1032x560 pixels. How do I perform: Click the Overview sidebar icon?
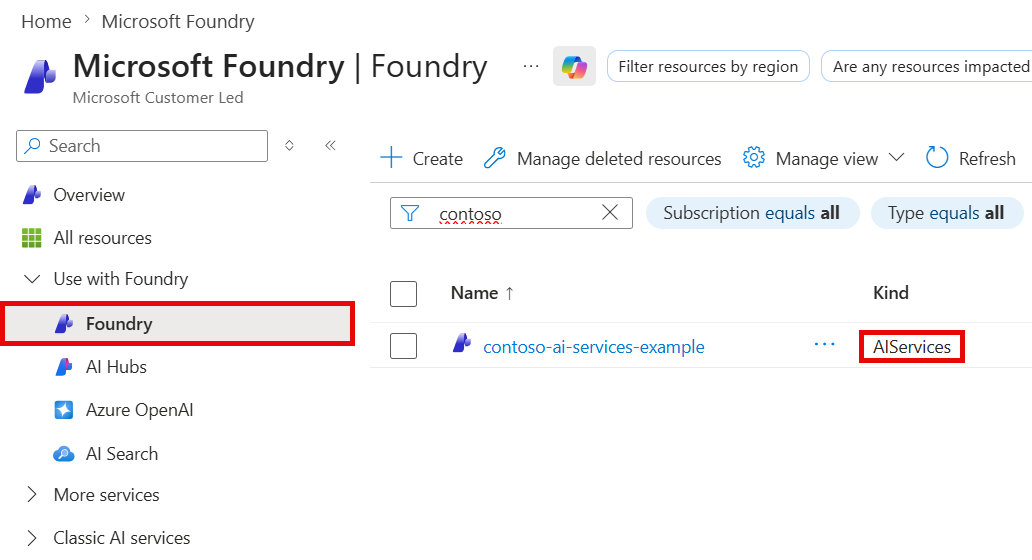(32, 195)
